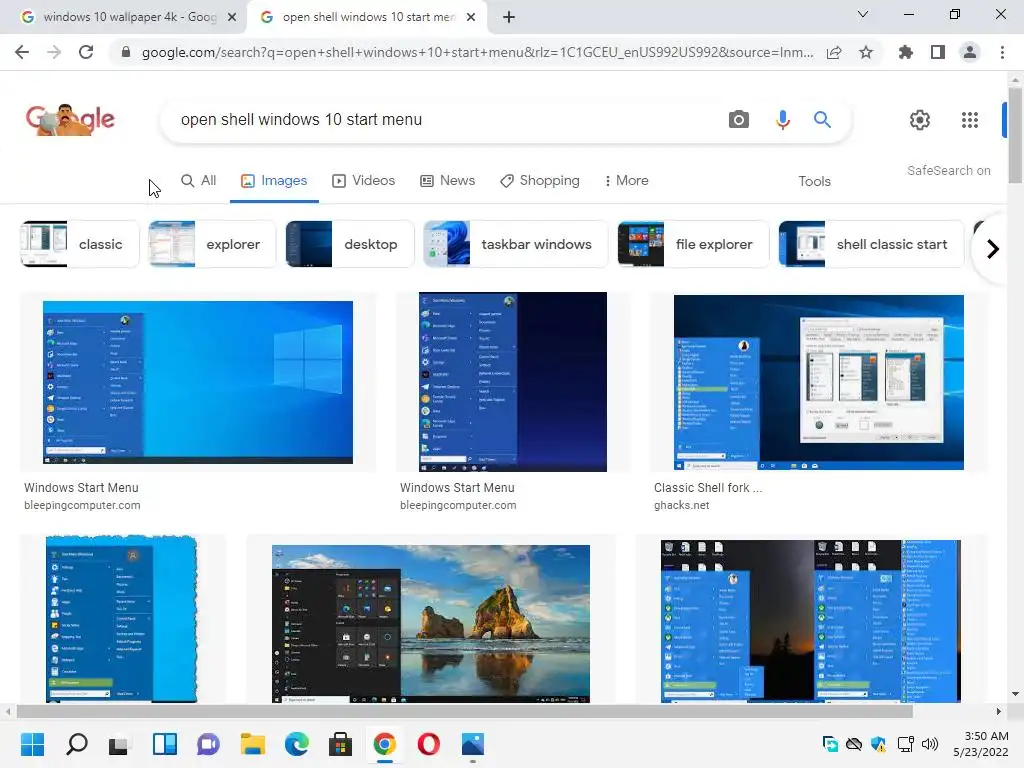This screenshot has height=768, width=1024.
Task: Switch to Videos results
Action: pyautogui.click(x=364, y=181)
